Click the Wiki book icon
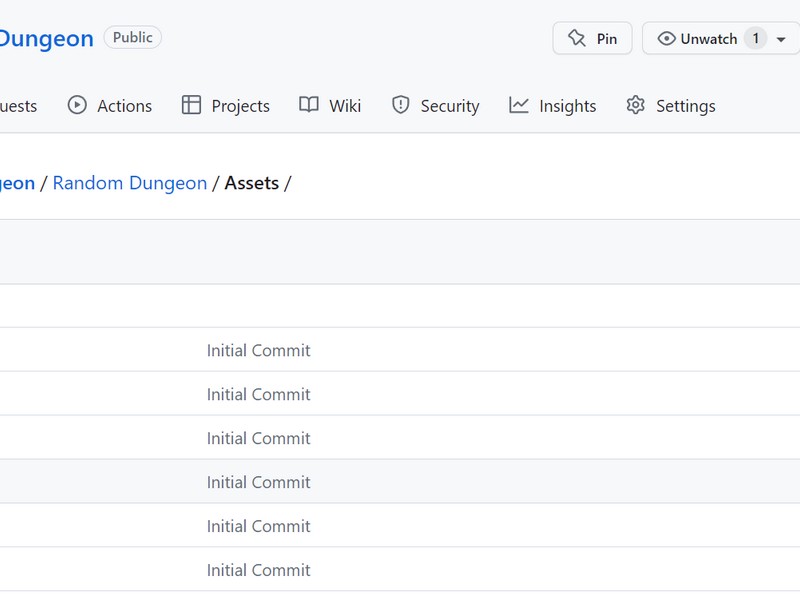 click(309, 105)
